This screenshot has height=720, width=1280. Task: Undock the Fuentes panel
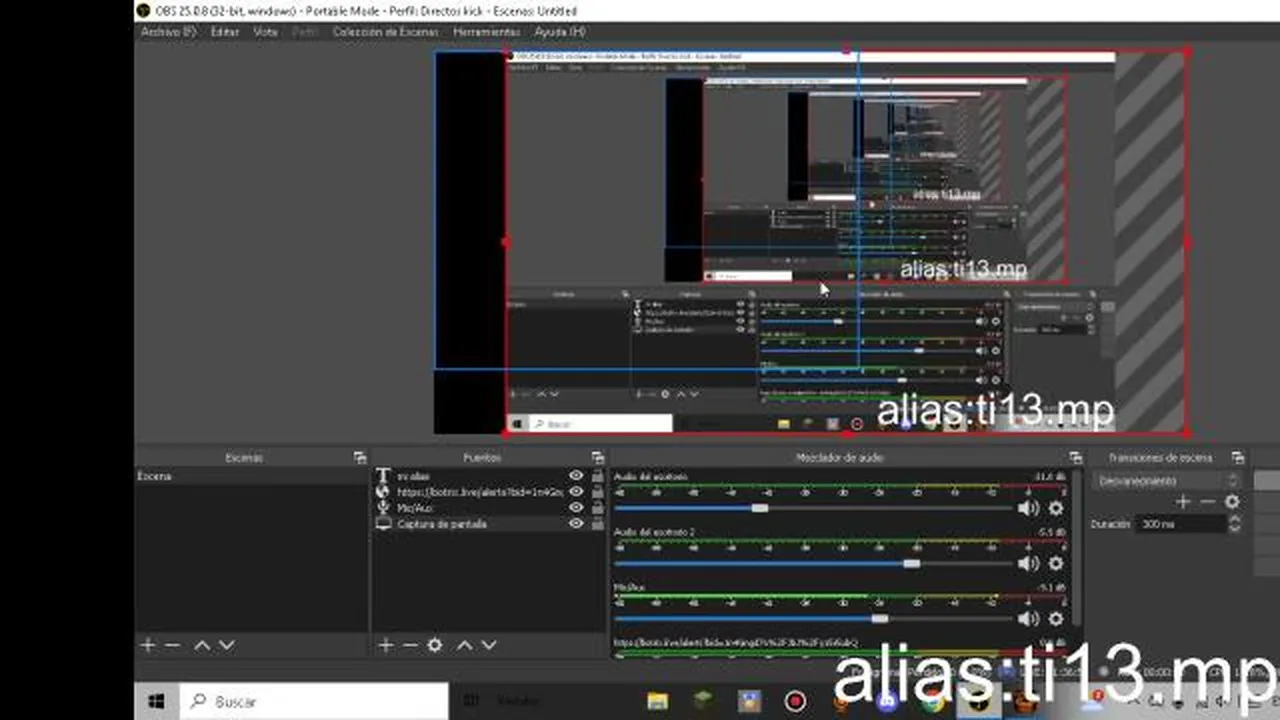click(x=598, y=457)
